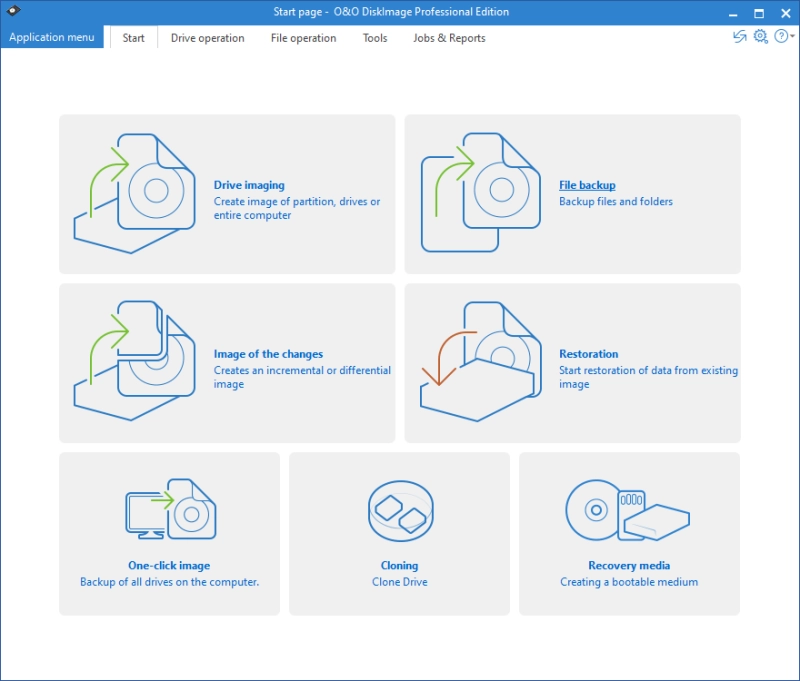Click the File backup link
Viewport: 800px width, 681px height.
587,185
